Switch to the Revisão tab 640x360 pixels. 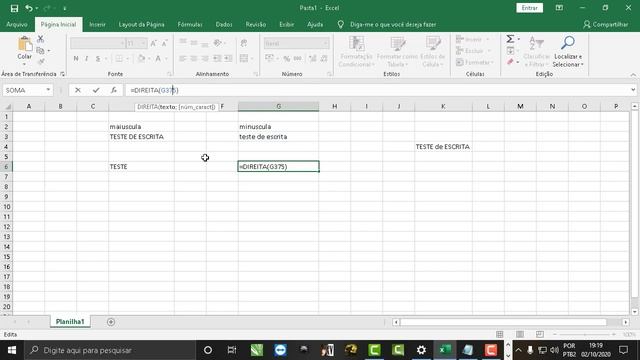click(256, 24)
